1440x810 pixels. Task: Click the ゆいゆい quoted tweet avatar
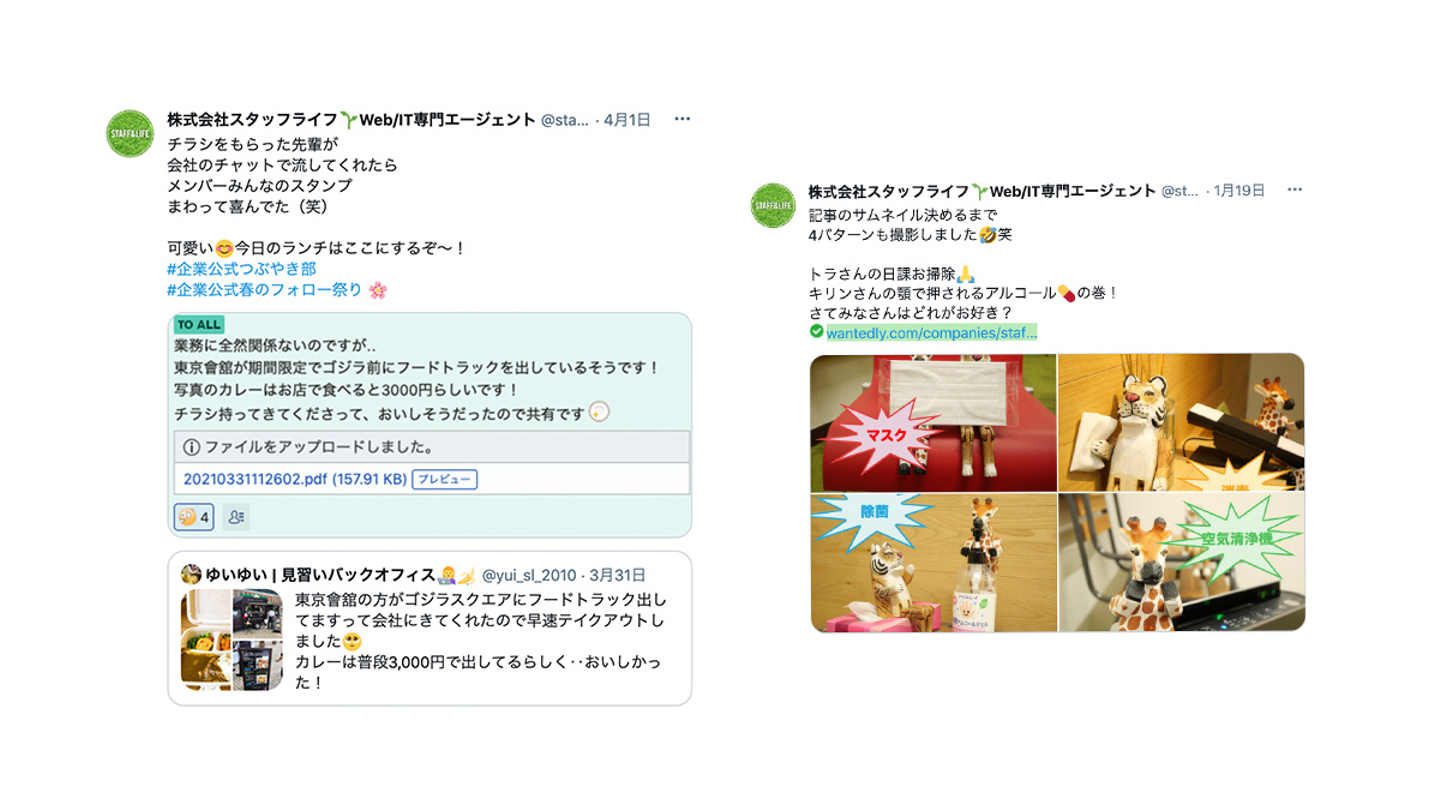click(x=191, y=574)
